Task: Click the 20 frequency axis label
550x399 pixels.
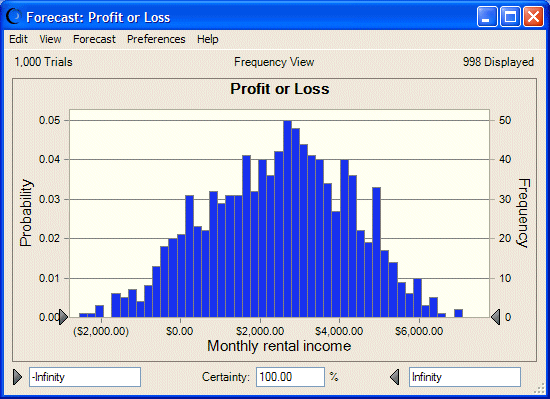Action: (505, 238)
